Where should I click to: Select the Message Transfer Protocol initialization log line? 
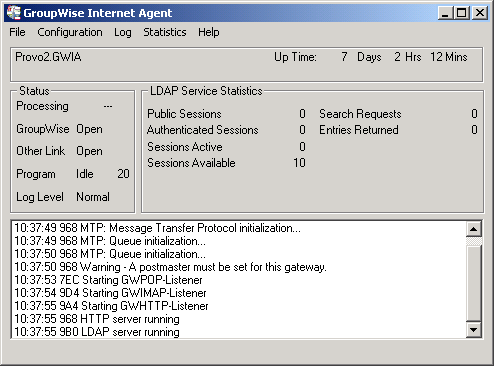tap(157, 228)
